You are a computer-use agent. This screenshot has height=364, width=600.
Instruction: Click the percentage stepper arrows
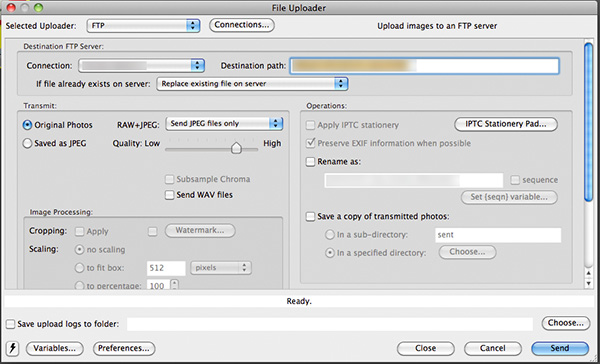[174, 284]
